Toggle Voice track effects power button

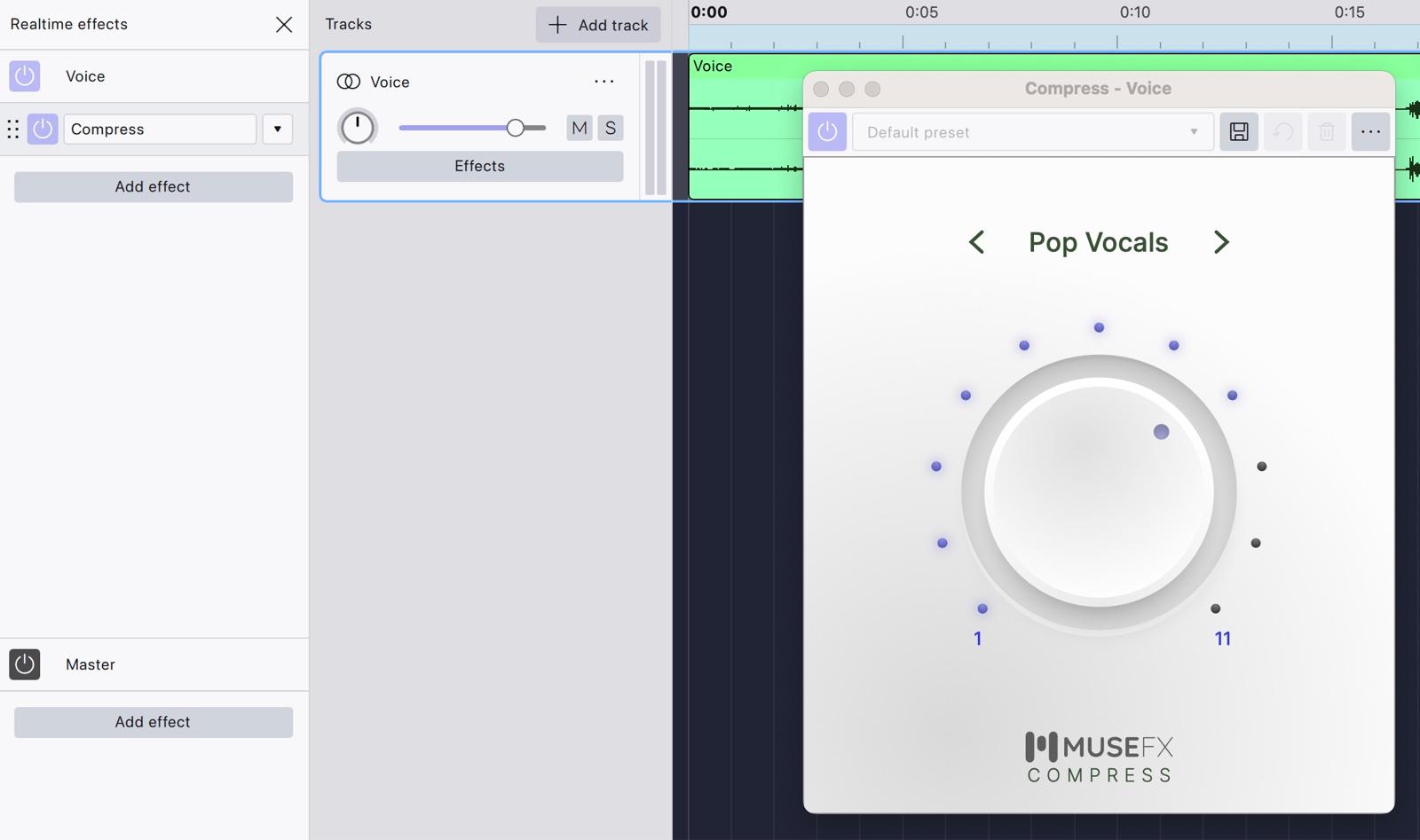click(25, 76)
